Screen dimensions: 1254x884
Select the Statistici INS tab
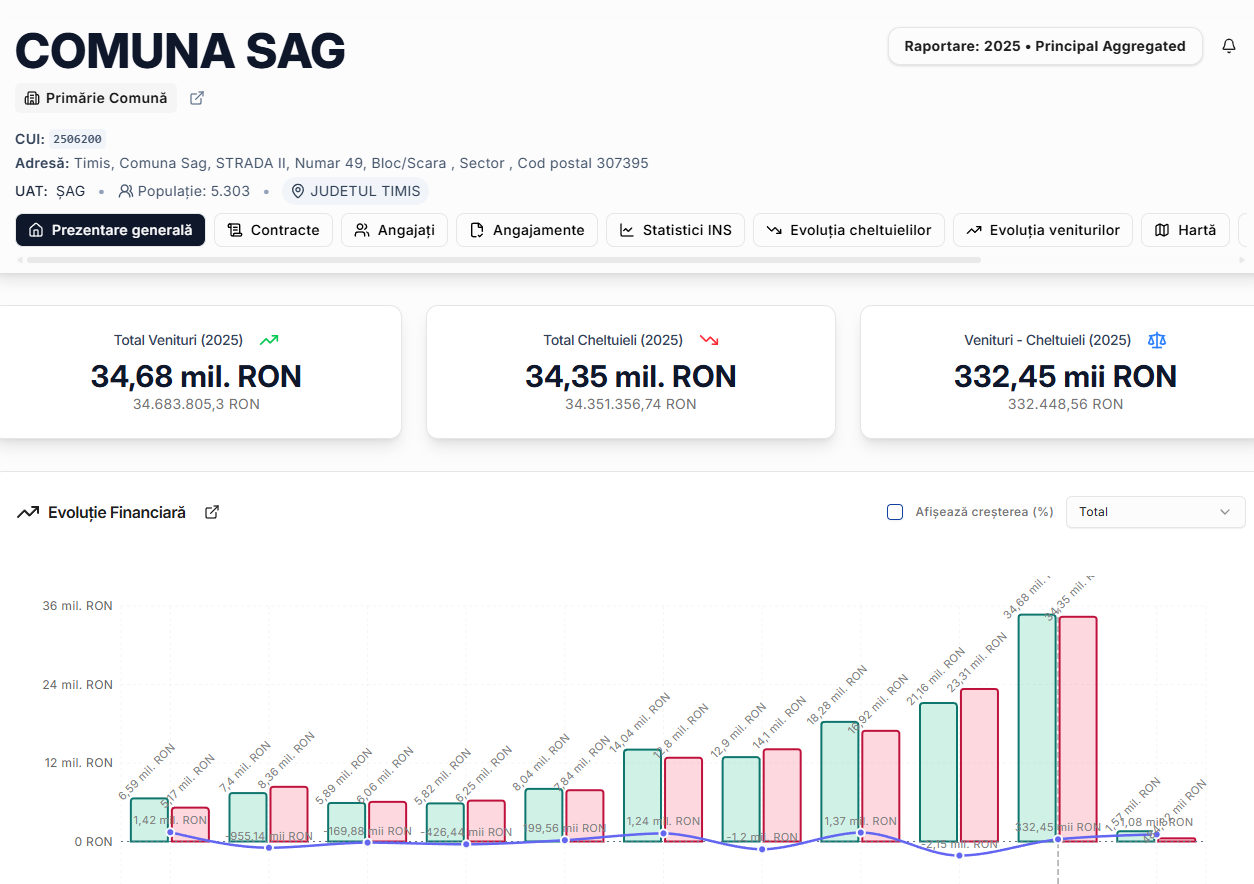675,230
